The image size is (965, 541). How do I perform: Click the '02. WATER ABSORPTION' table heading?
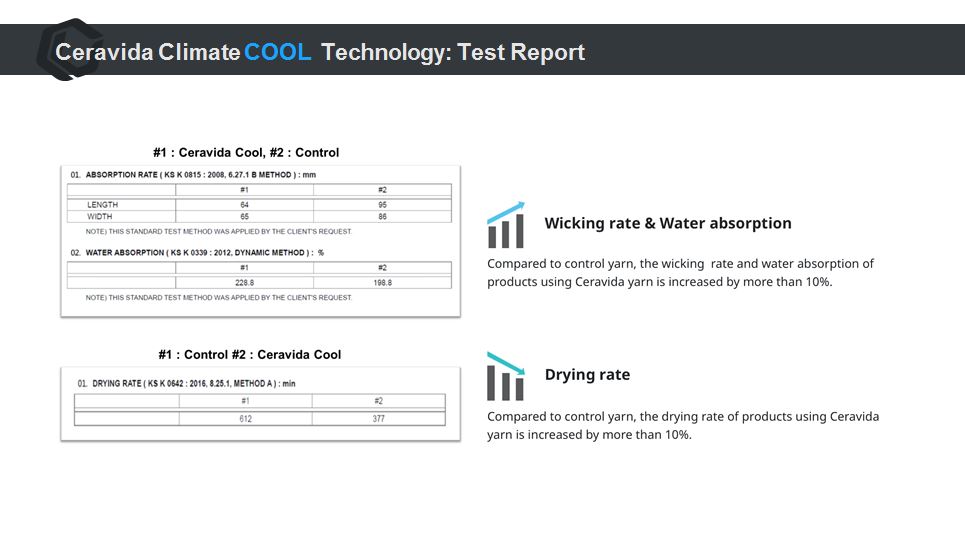[x=197, y=253]
